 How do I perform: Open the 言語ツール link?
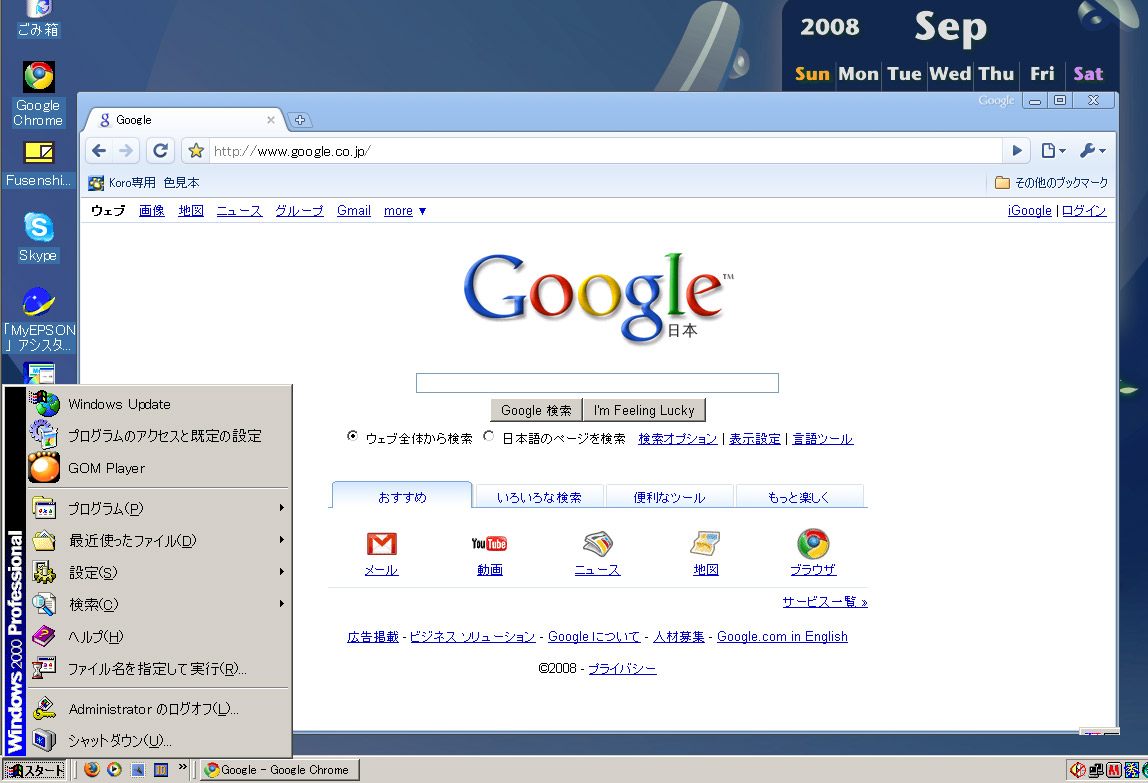tap(822, 439)
